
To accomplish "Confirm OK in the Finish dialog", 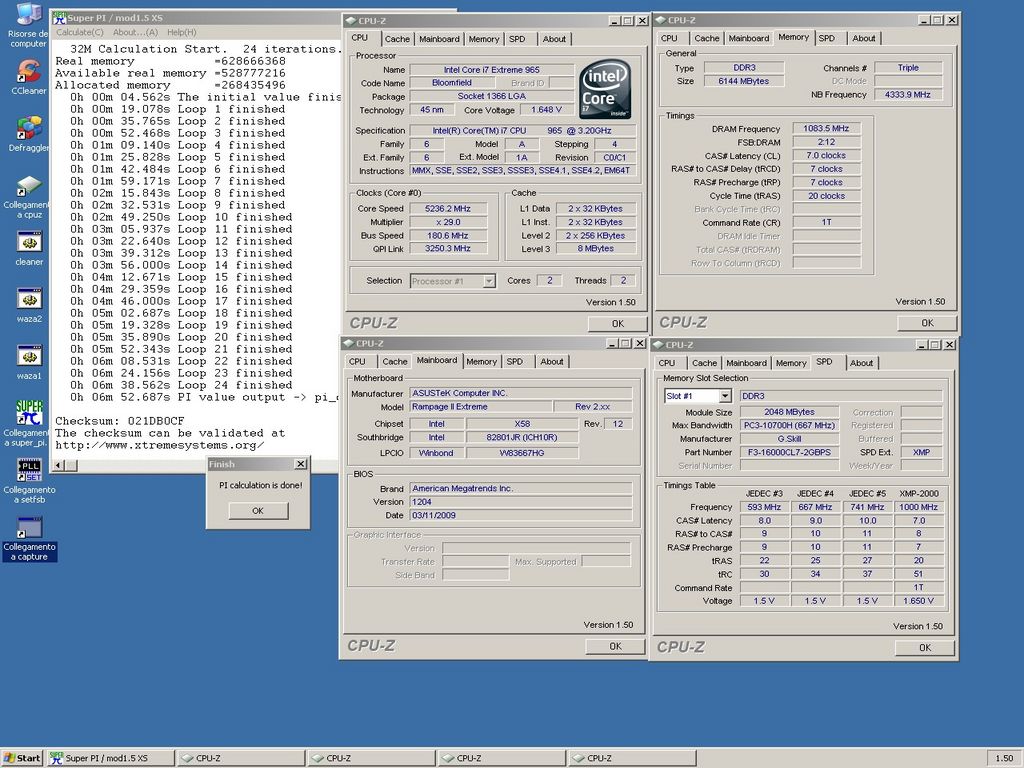I will [258, 511].
